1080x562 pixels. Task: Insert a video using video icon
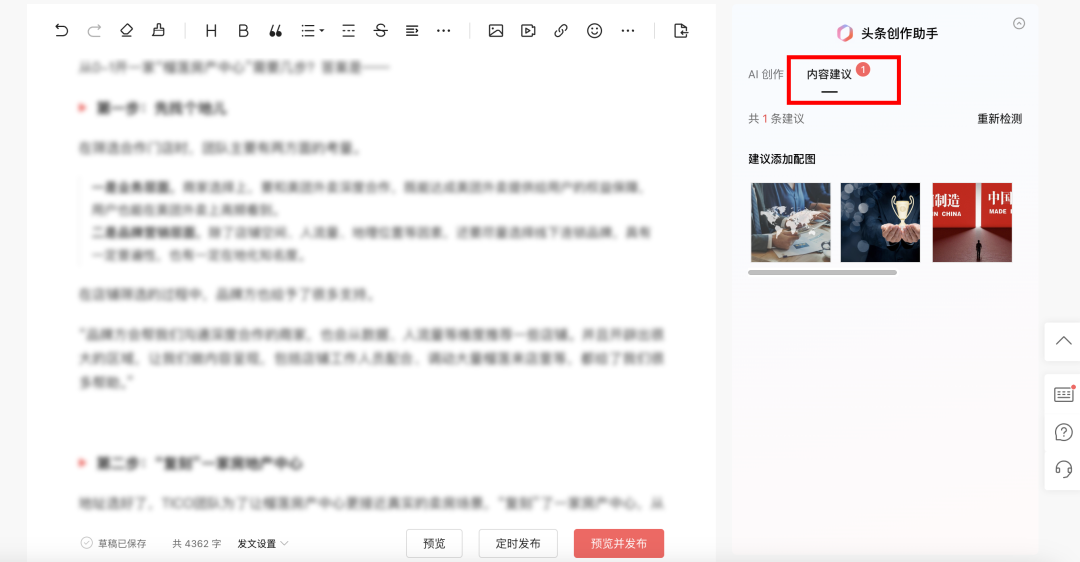tap(528, 31)
